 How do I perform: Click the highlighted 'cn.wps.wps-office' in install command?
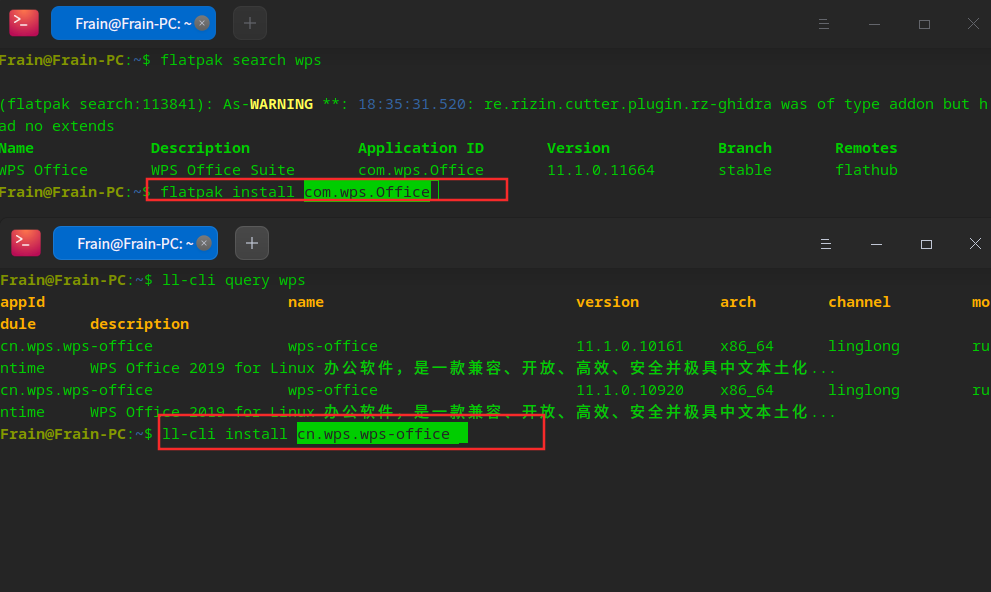pyautogui.click(x=374, y=433)
